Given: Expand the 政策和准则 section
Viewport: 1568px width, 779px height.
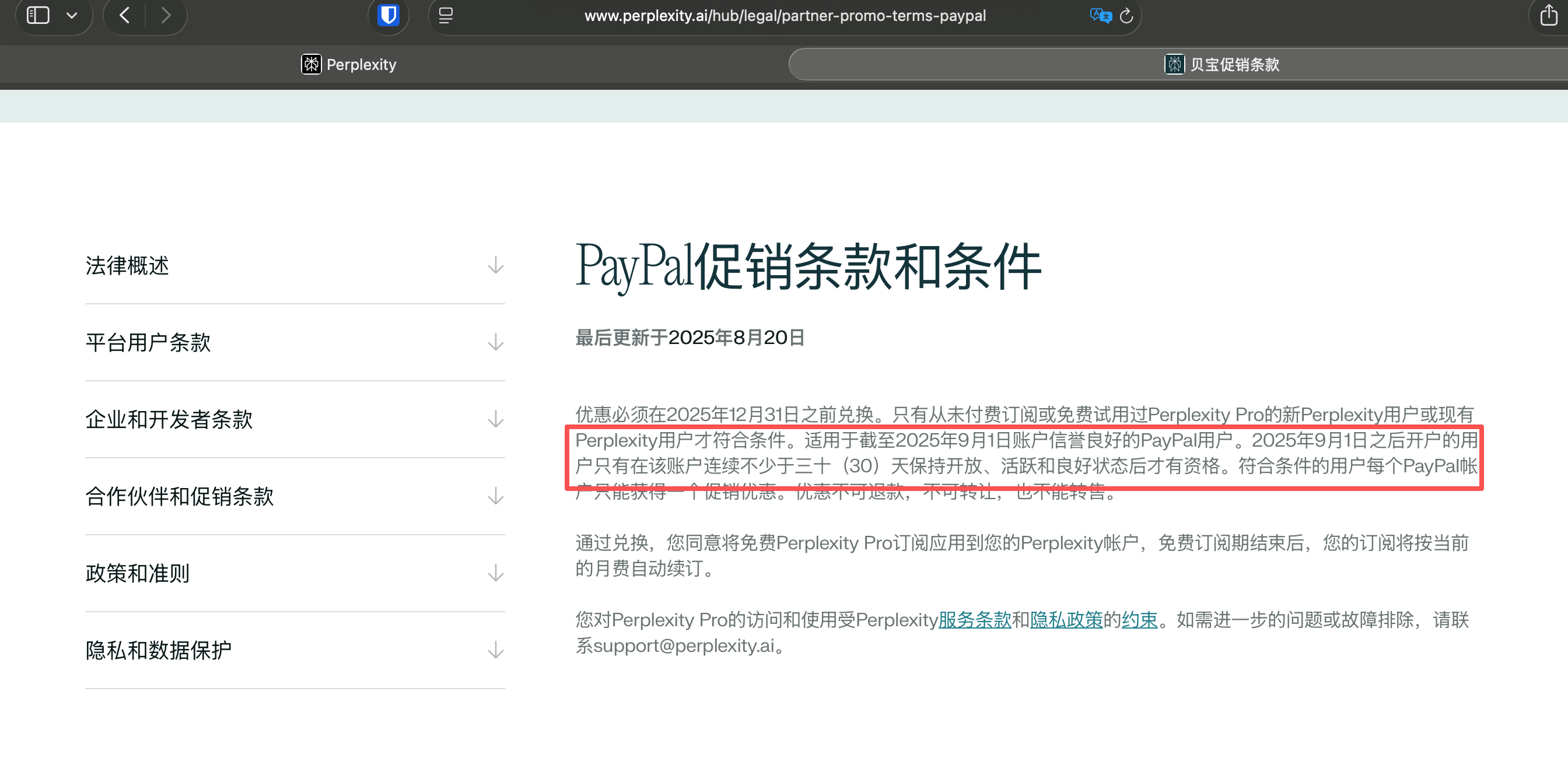Looking at the screenshot, I should [495, 573].
